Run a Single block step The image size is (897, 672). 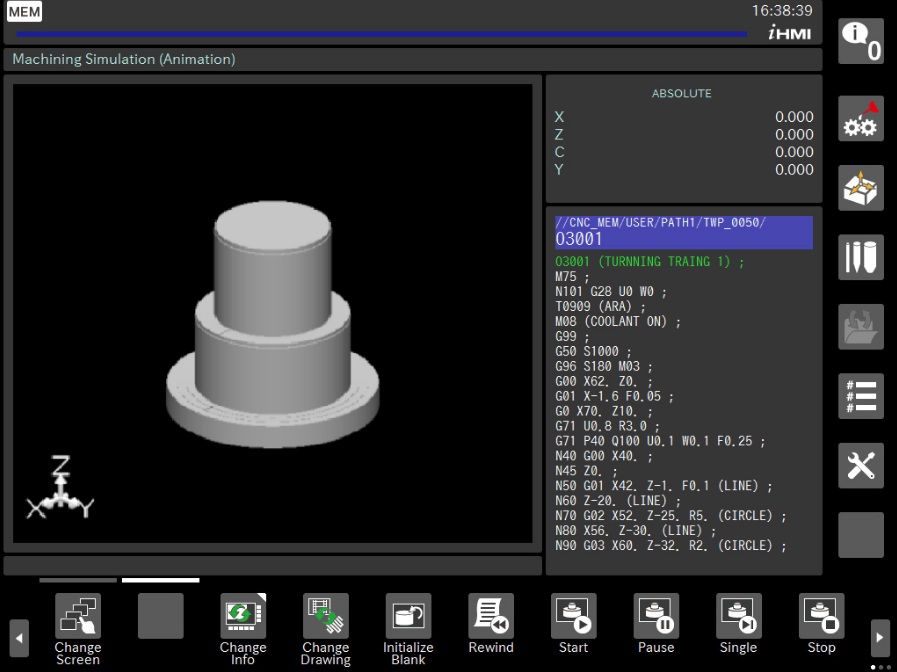(738, 626)
